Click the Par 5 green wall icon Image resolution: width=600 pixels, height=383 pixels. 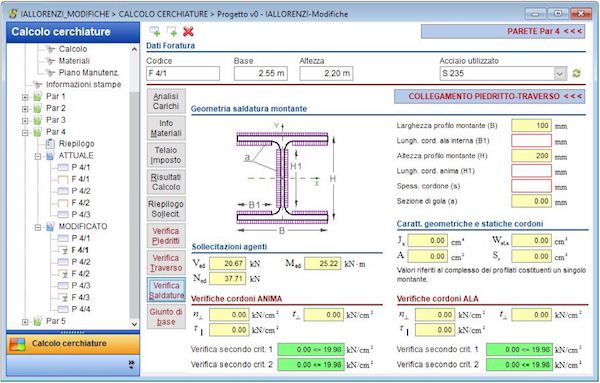pyautogui.click(x=38, y=321)
